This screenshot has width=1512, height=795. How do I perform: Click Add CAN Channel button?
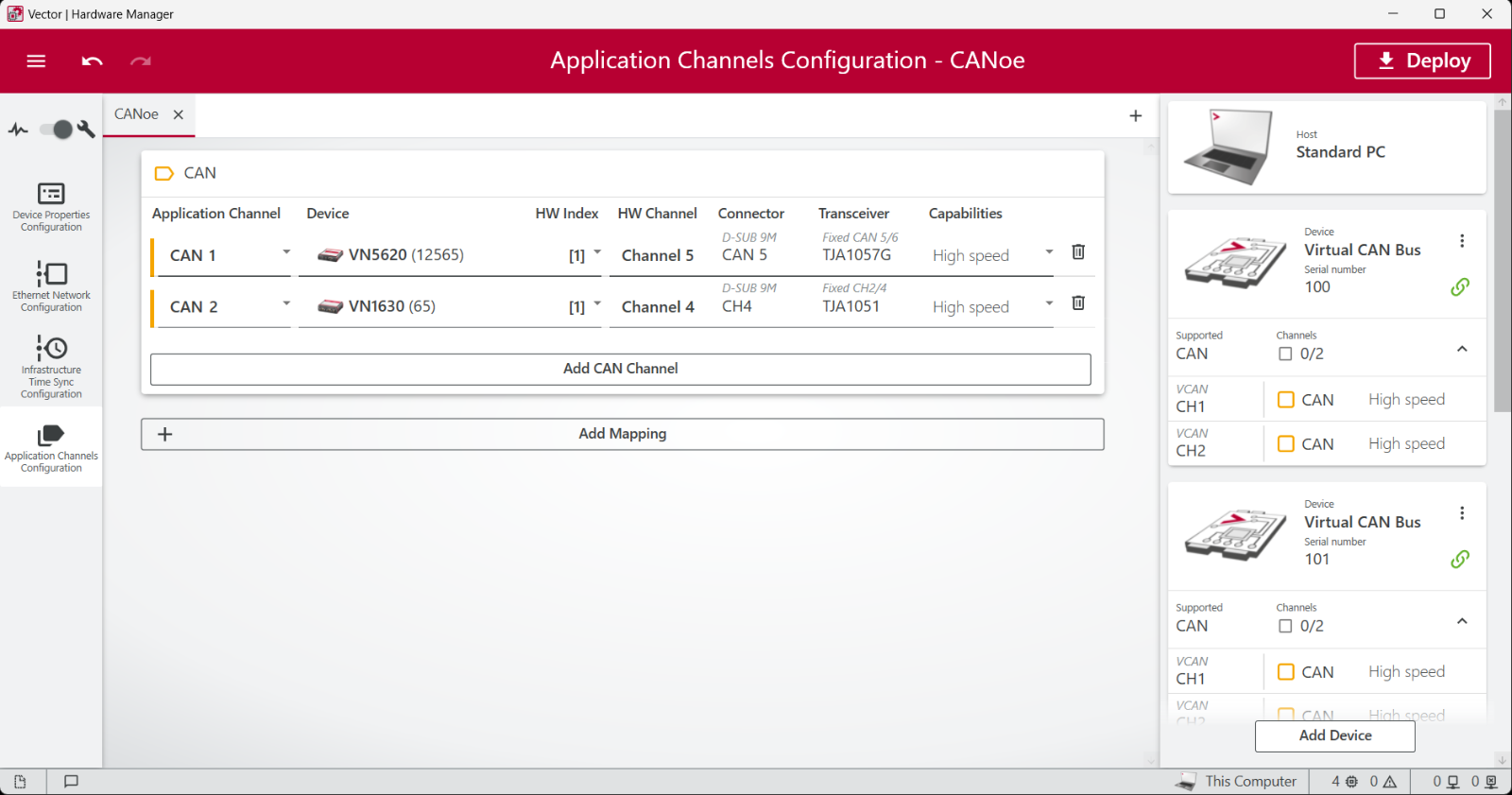tap(621, 369)
